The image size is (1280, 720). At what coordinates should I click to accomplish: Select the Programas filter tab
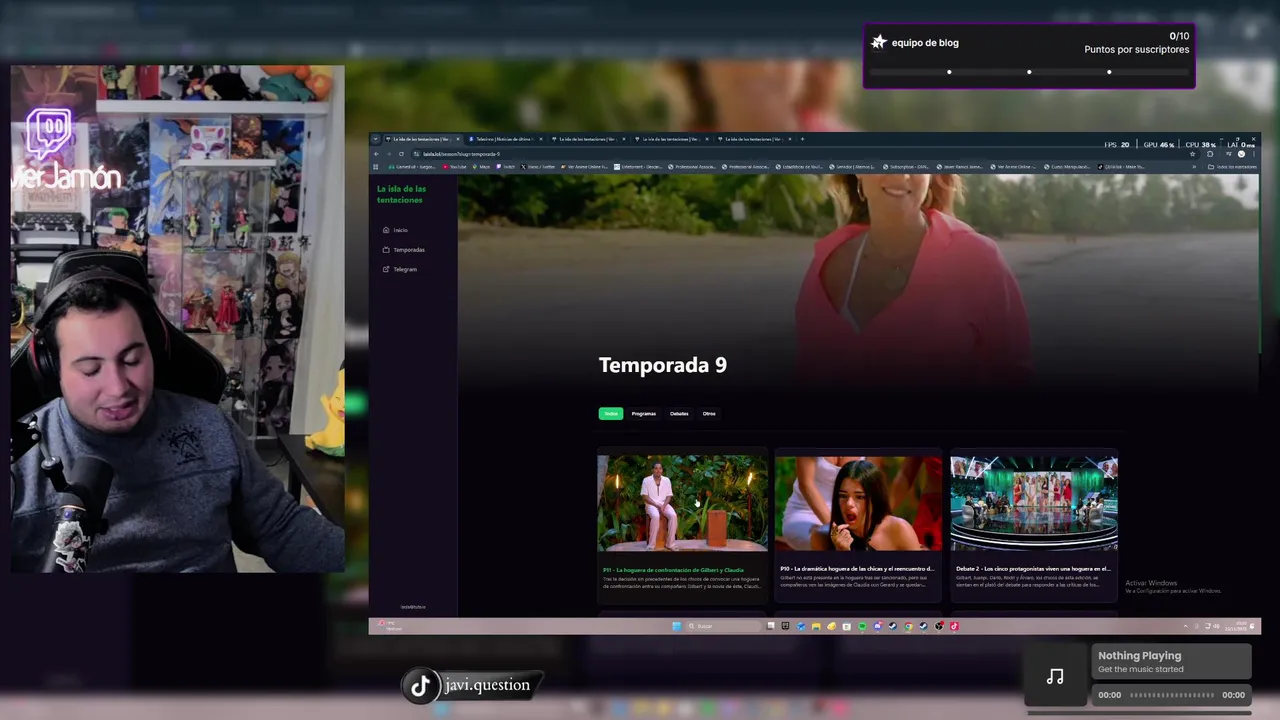click(643, 414)
